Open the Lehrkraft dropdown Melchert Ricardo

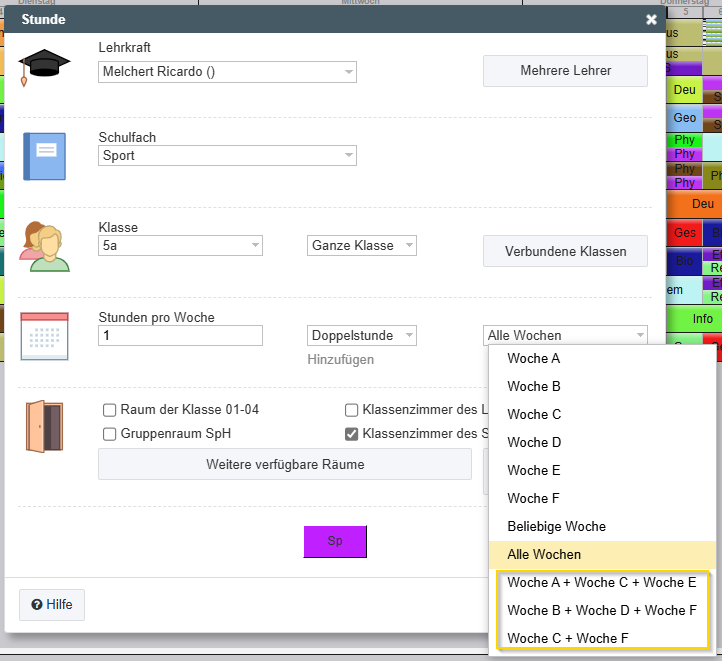coord(227,72)
